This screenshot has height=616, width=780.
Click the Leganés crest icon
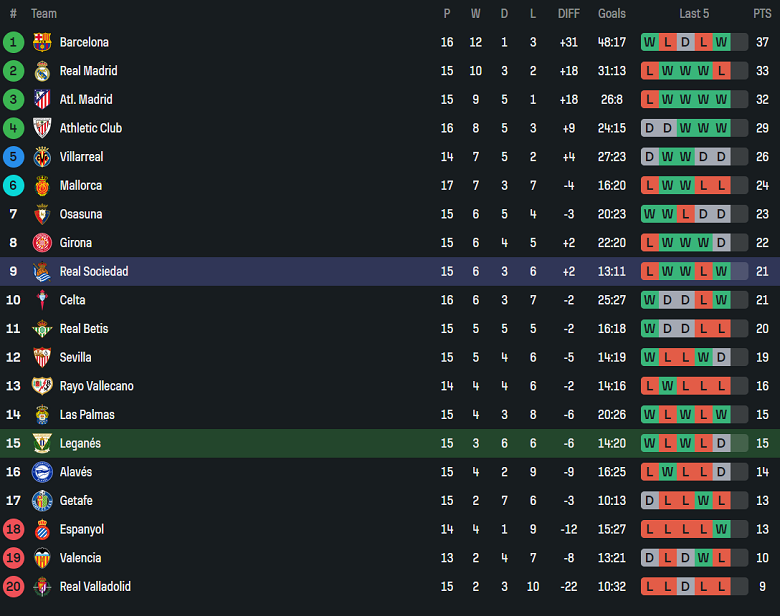41,443
